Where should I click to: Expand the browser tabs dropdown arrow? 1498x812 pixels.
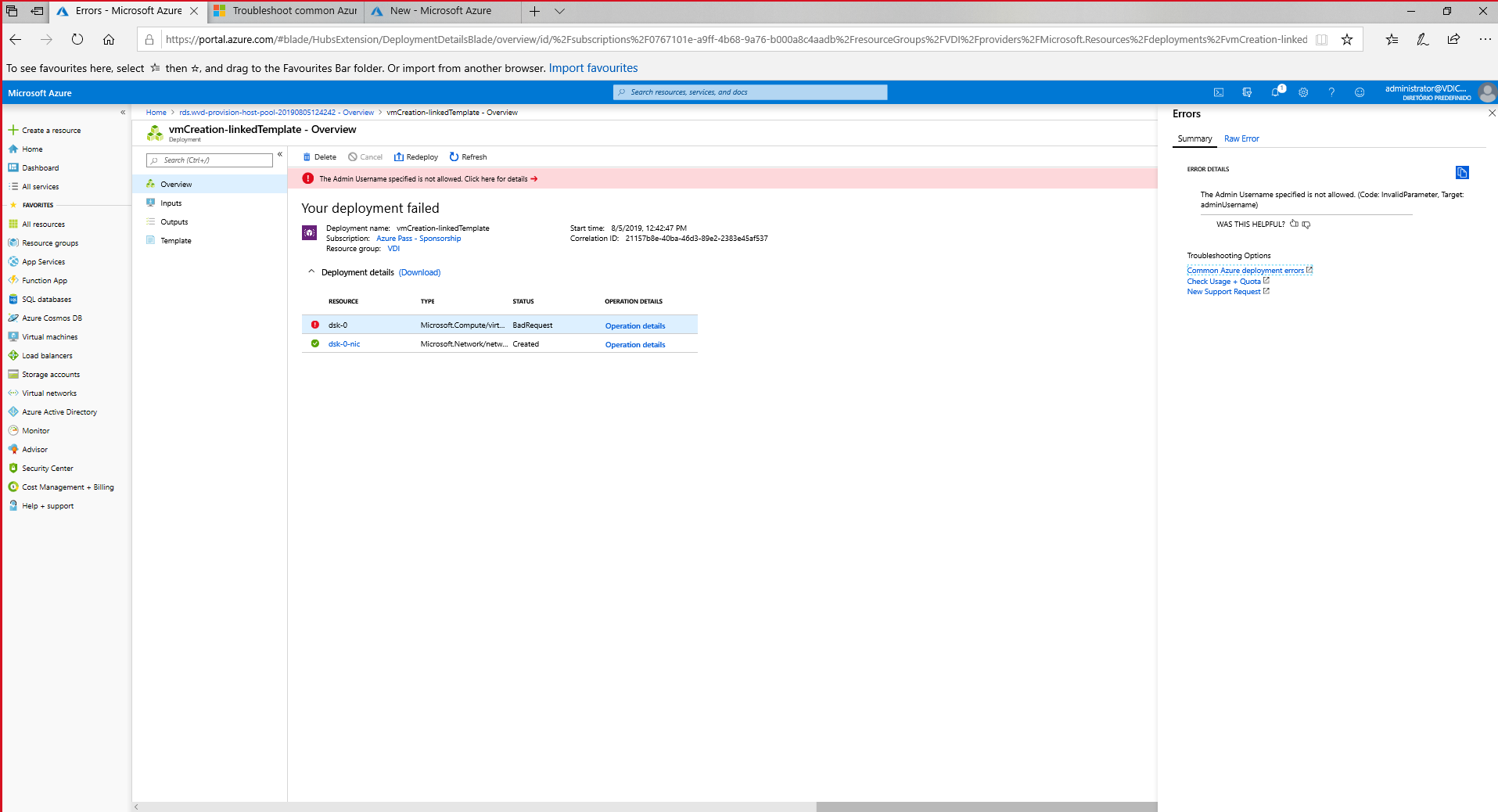(559, 11)
